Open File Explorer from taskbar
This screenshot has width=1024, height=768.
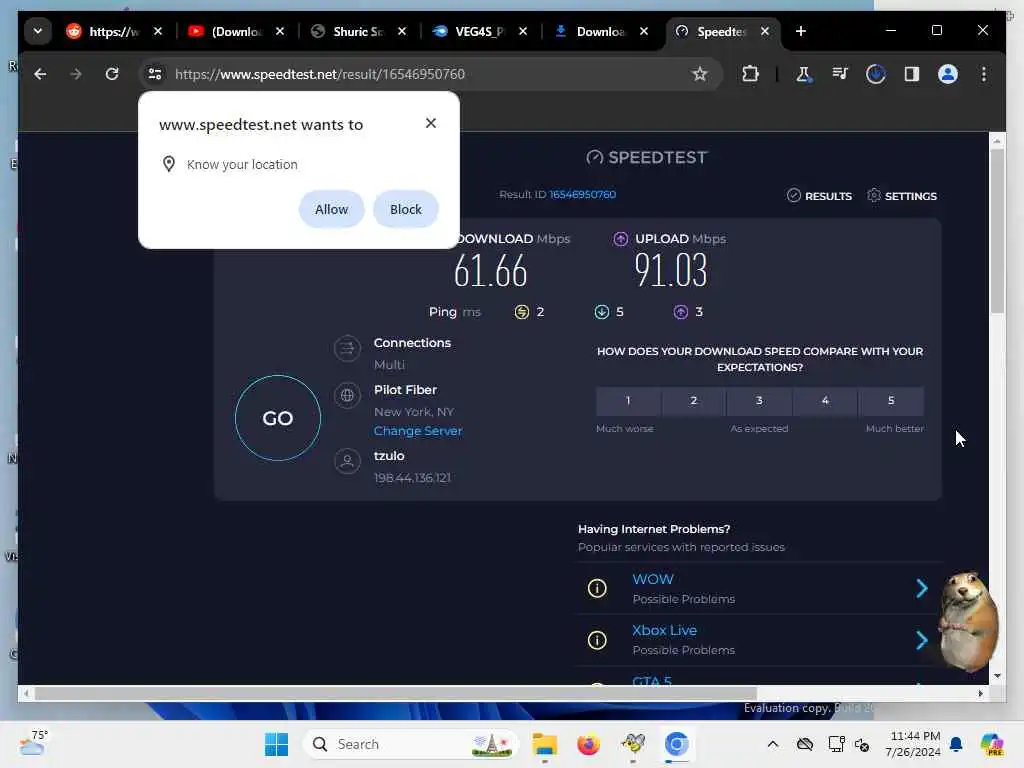pyautogui.click(x=544, y=744)
